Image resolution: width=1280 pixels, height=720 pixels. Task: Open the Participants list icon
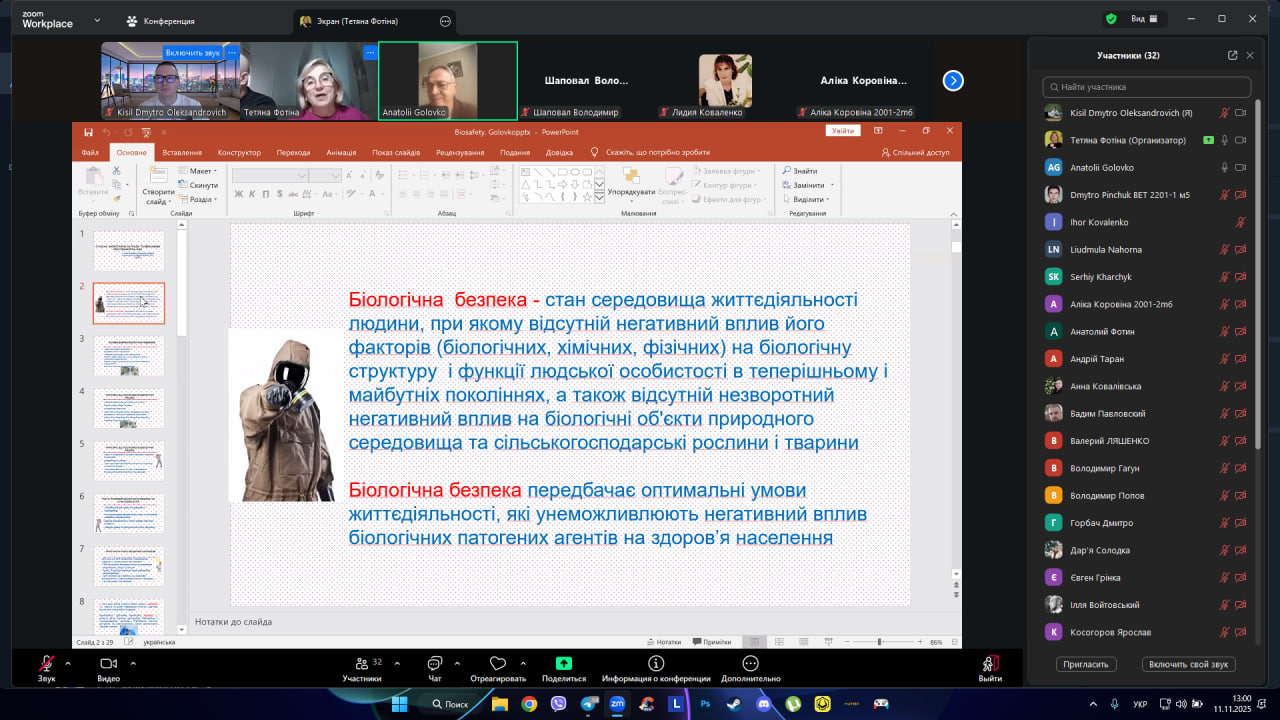(x=361, y=664)
